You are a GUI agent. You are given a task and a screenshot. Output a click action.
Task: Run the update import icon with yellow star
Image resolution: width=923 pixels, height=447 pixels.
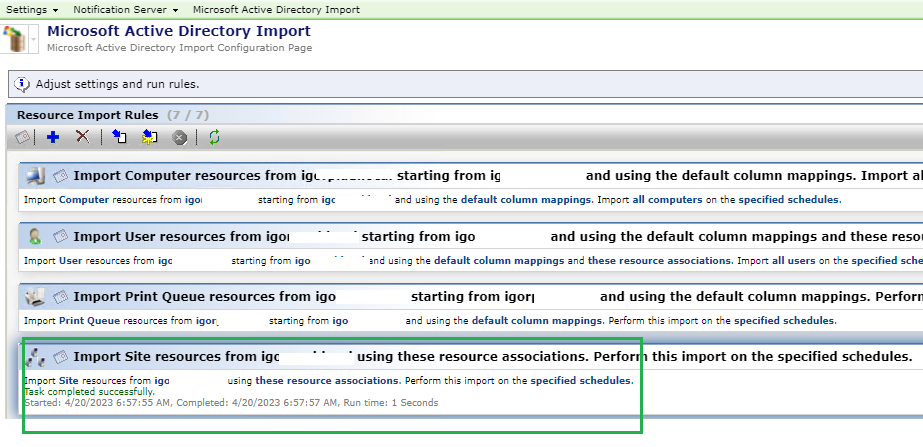(150, 137)
